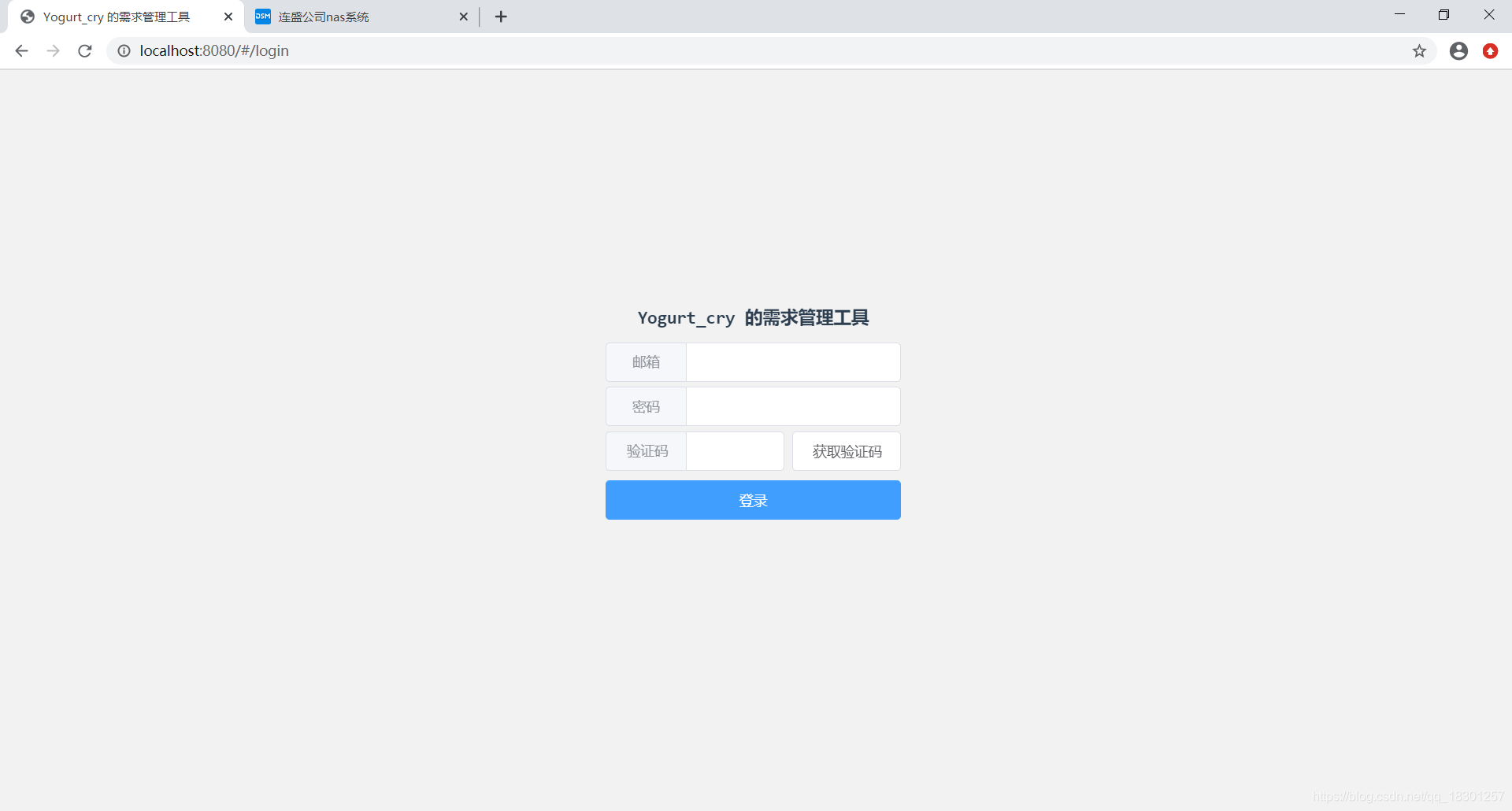Click the 获取验证码 button
The width and height of the screenshot is (1512, 811).
[847, 451]
